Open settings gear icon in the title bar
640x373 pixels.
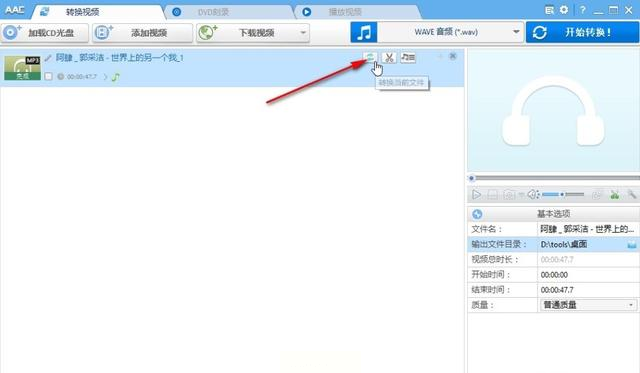tap(564, 10)
